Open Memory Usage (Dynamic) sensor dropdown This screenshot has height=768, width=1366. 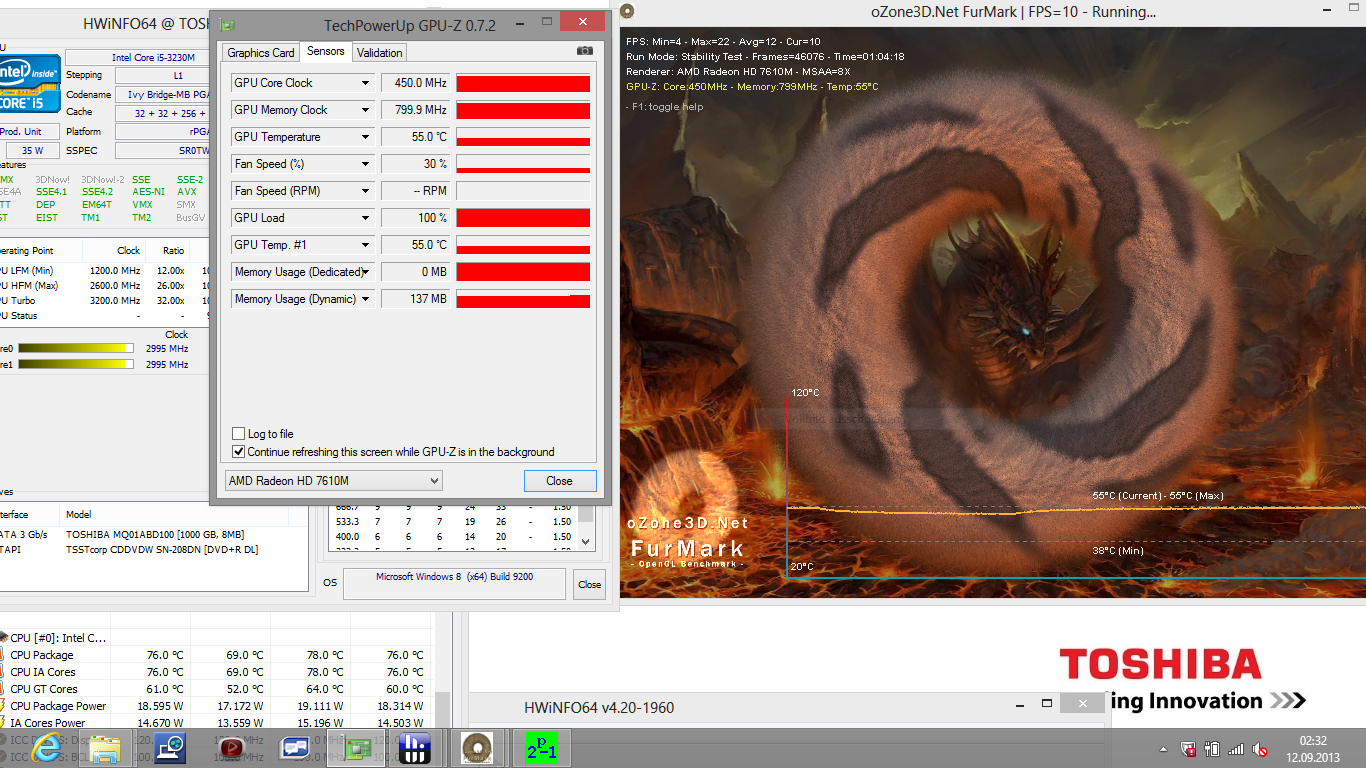click(365, 299)
